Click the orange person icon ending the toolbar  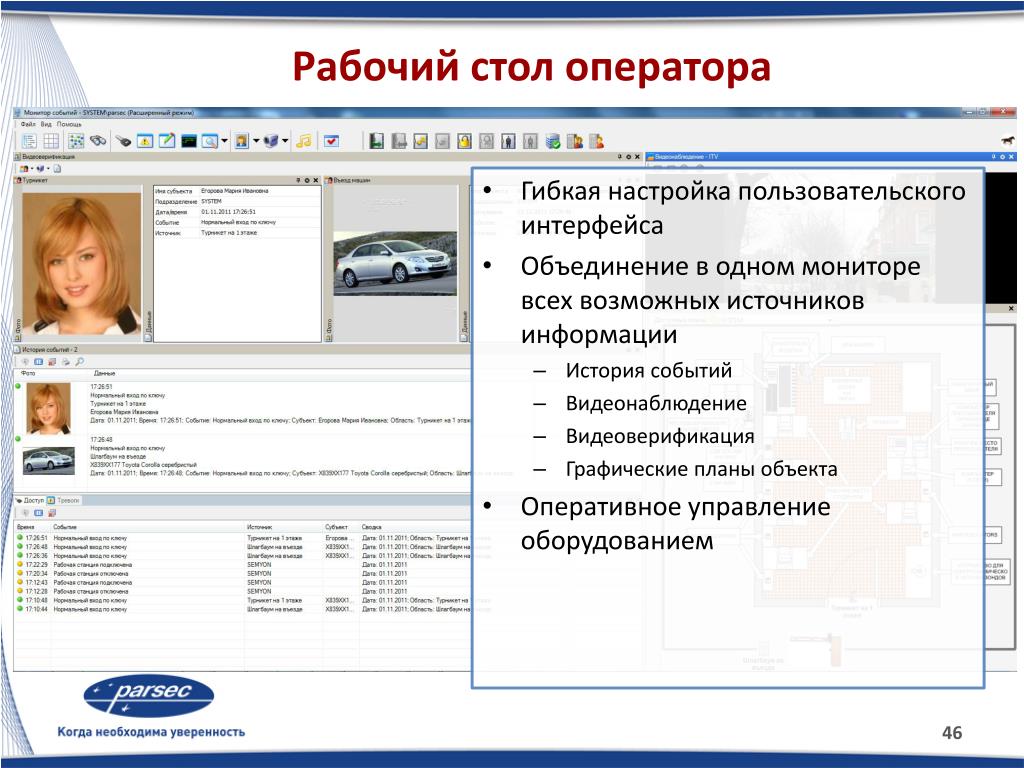click(x=596, y=140)
